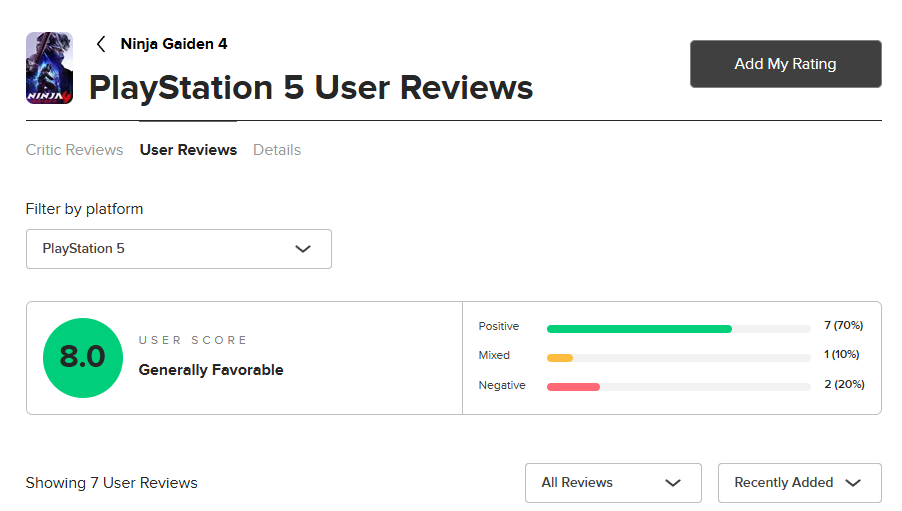Open the Details tab

pos(277,150)
